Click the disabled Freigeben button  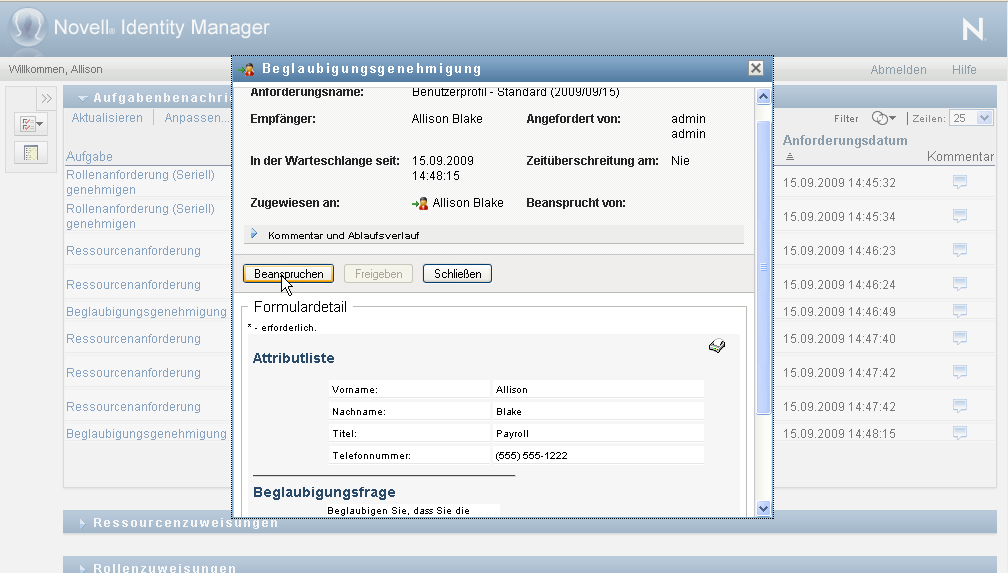pos(379,274)
